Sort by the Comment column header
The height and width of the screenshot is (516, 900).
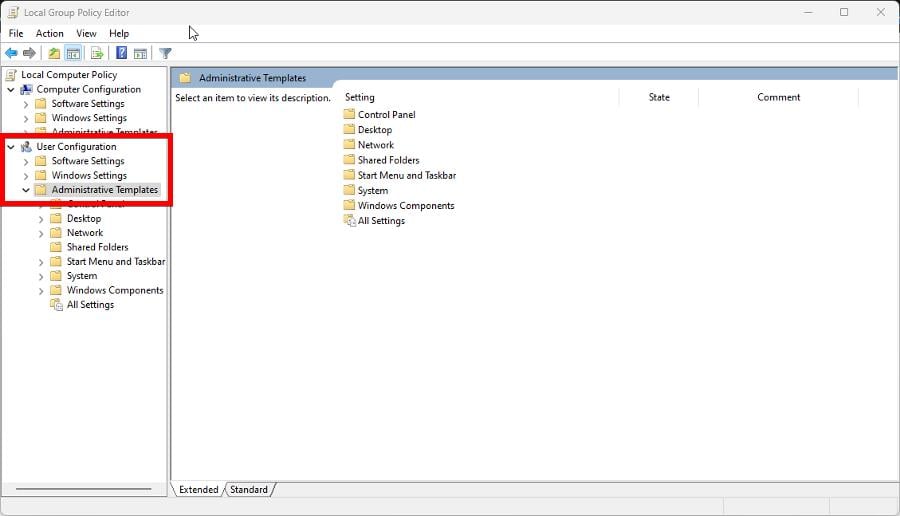click(778, 98)
